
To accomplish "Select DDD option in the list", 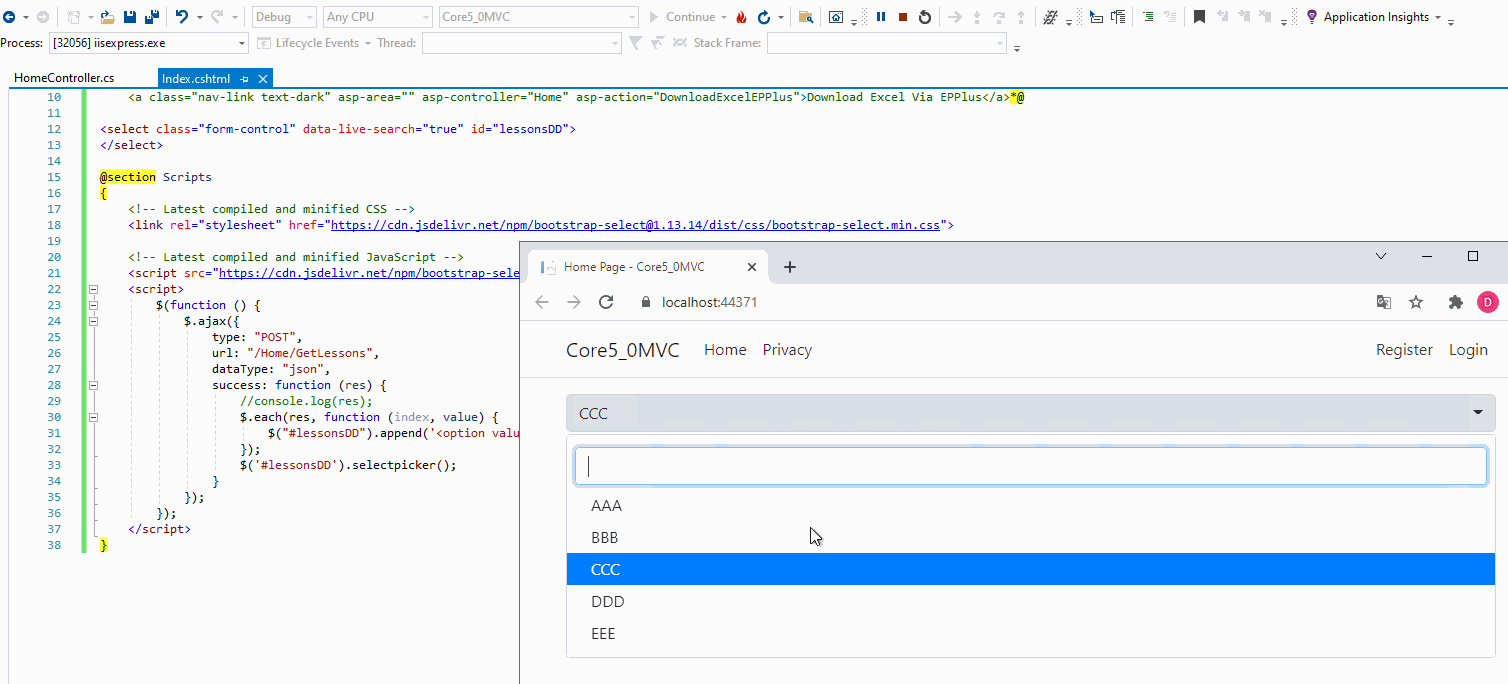I will (1030, 602).
